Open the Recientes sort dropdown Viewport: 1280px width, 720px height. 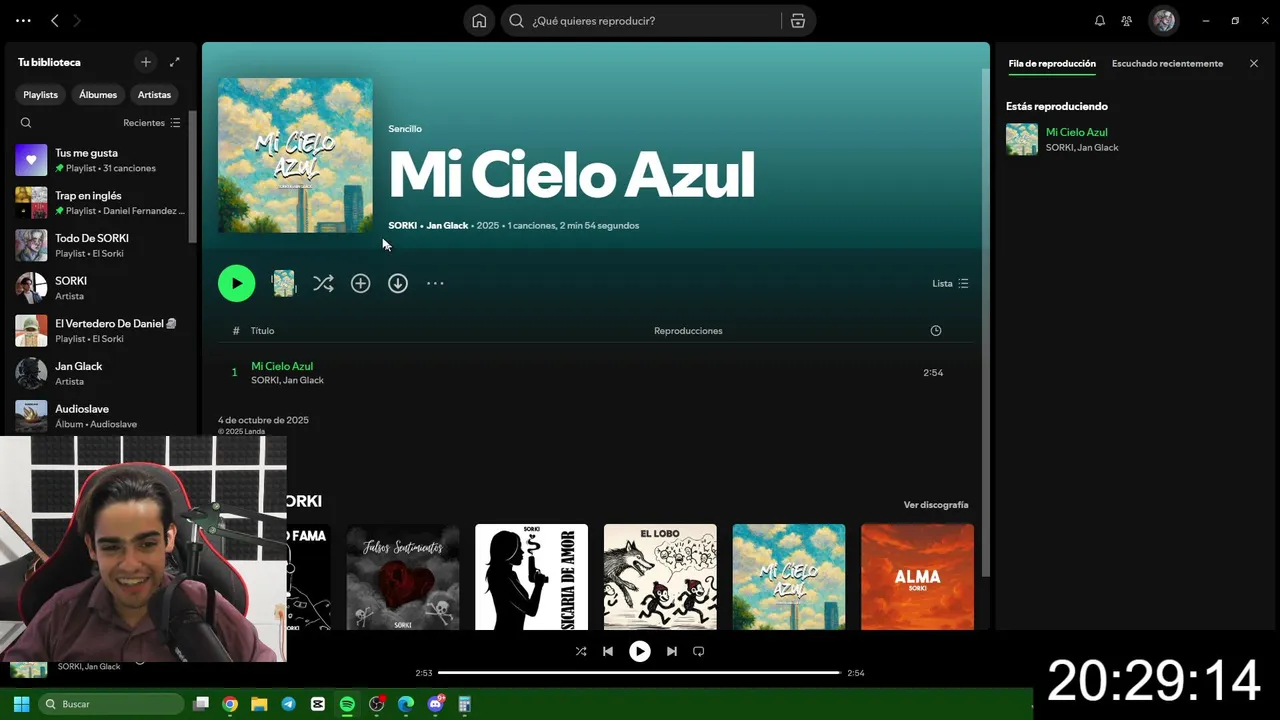152,123
